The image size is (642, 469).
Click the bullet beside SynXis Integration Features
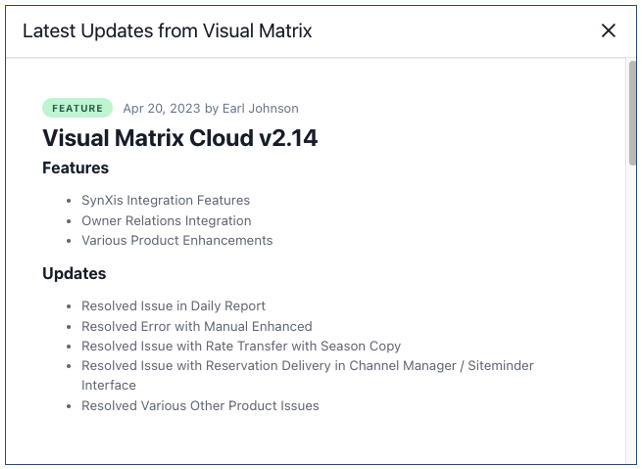pos(68,201)
